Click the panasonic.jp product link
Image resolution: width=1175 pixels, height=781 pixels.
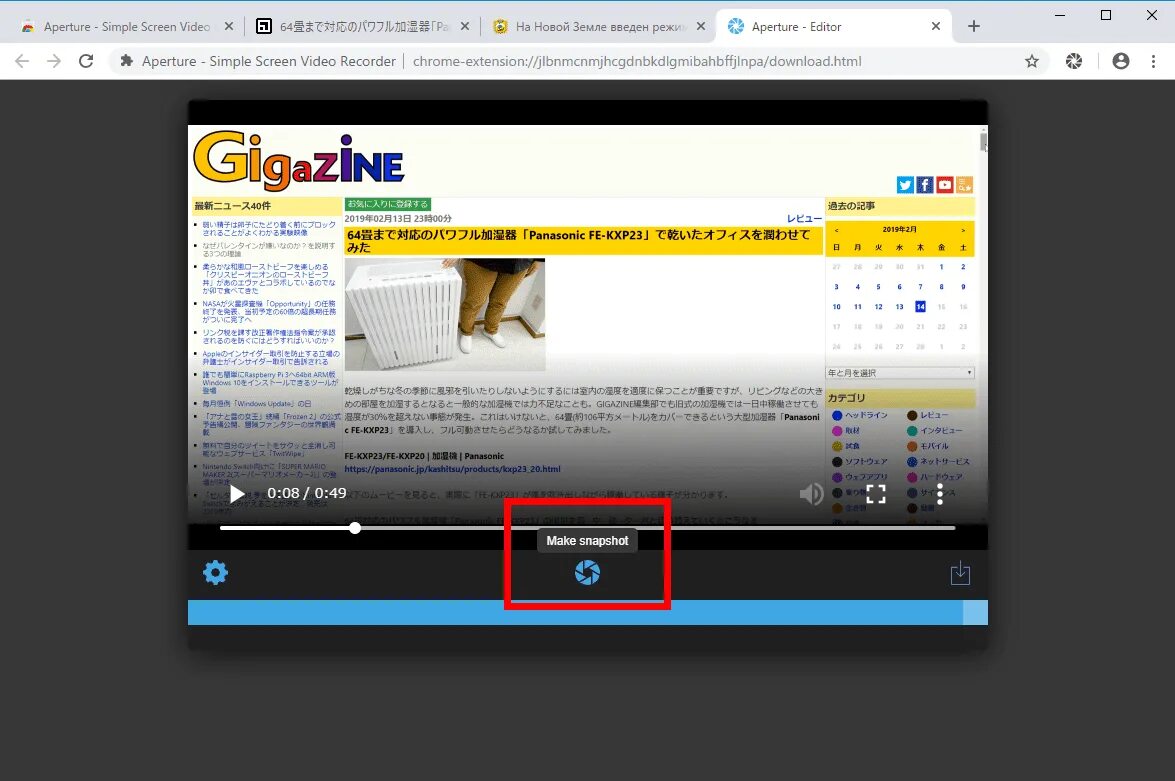[452, 469]
